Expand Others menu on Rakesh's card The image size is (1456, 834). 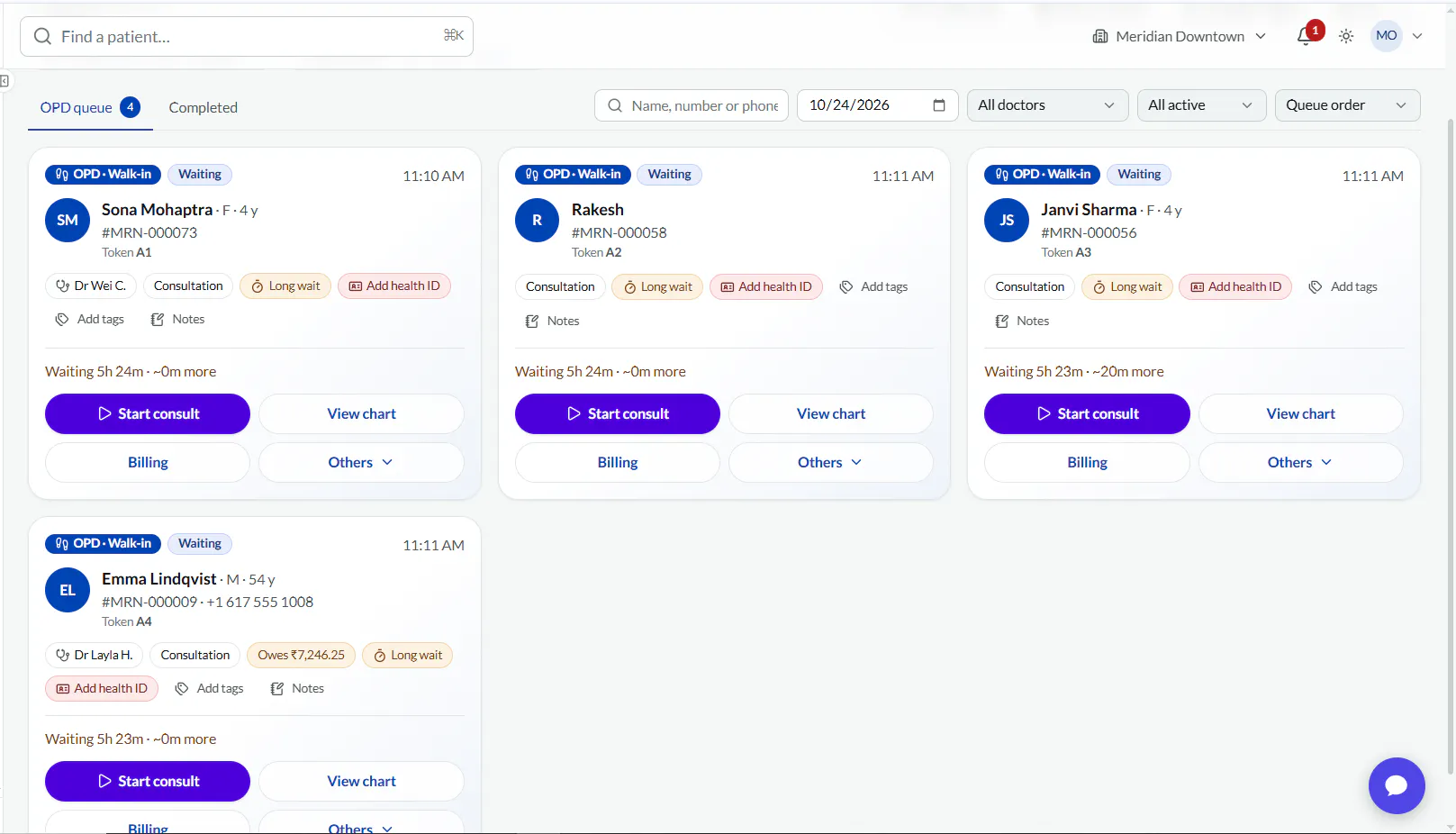(x=830, y=462)
